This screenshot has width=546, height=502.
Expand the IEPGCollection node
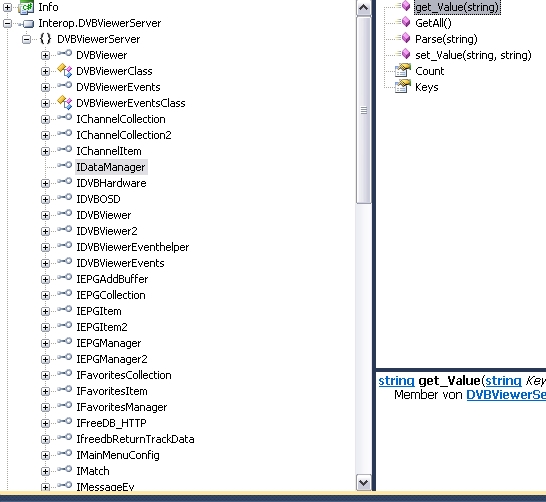tap(45, 296)
